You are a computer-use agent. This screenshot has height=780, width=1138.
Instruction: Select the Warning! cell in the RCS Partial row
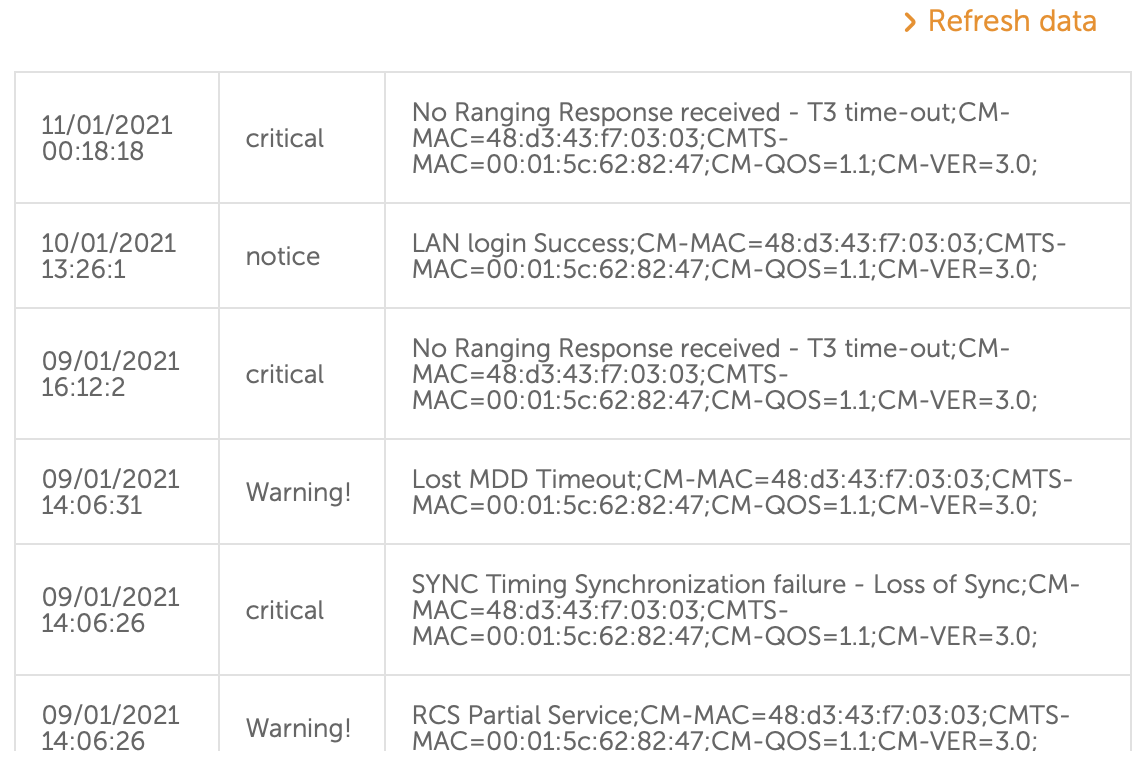point(298,728)
